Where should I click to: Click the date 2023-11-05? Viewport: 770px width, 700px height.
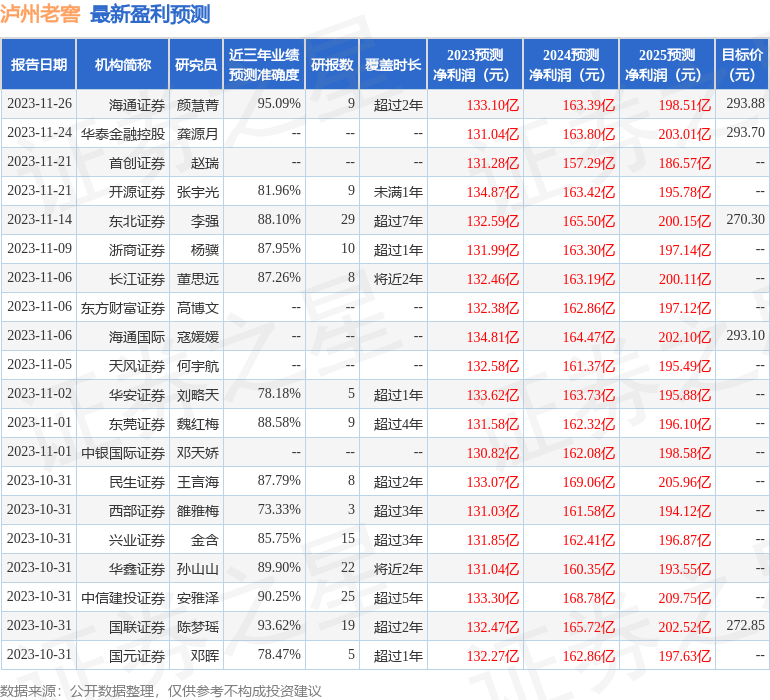pos(39,364)
